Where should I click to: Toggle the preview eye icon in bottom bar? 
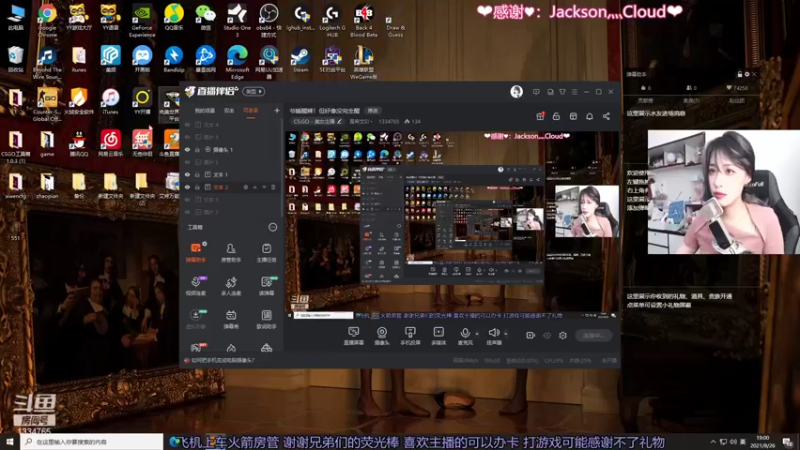pyautogui.click(x=547, y=335)
